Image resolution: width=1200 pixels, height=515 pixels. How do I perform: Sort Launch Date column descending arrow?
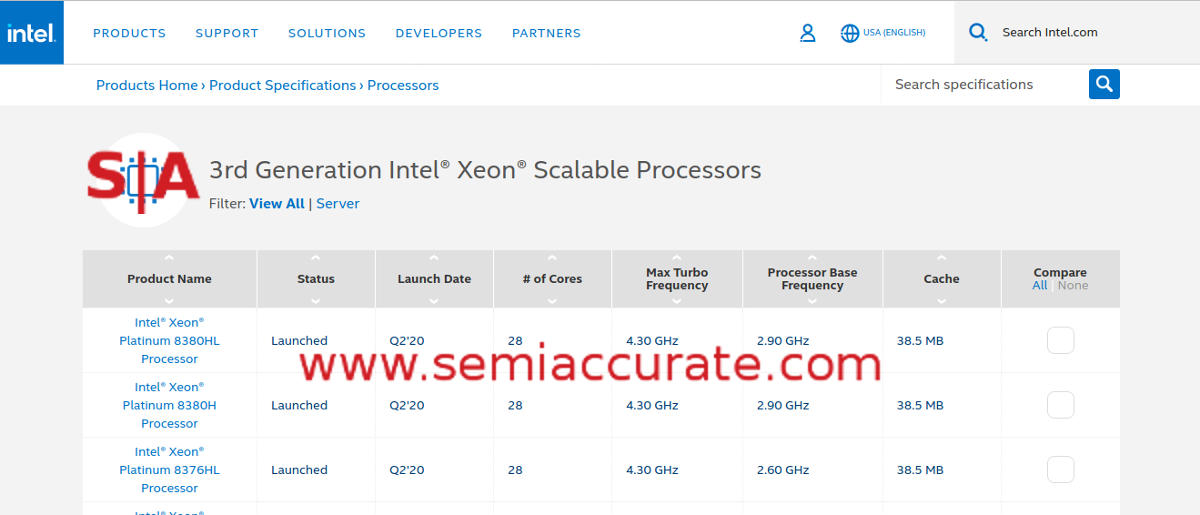point(434,300)
